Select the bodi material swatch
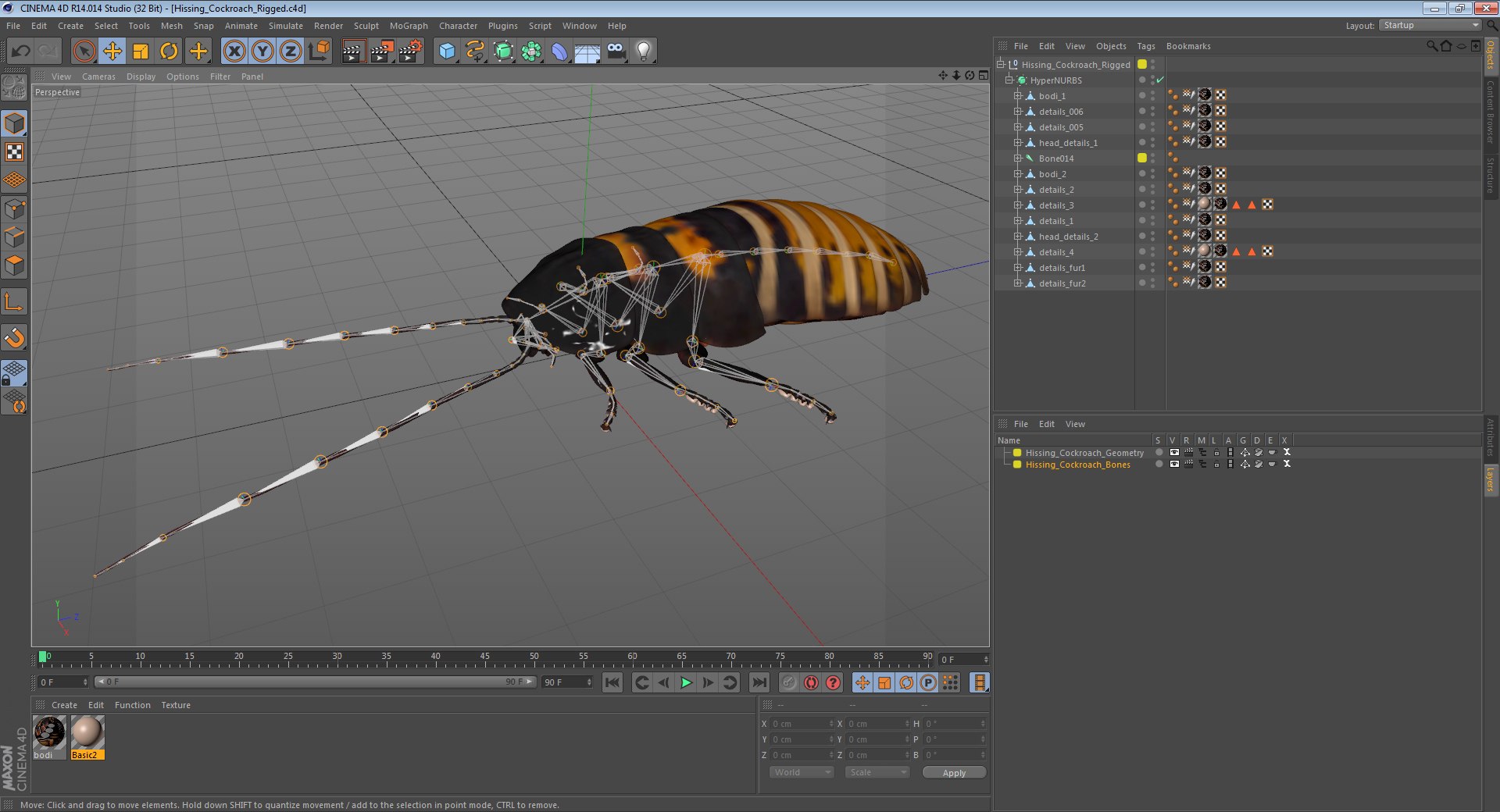 [49, 734]
